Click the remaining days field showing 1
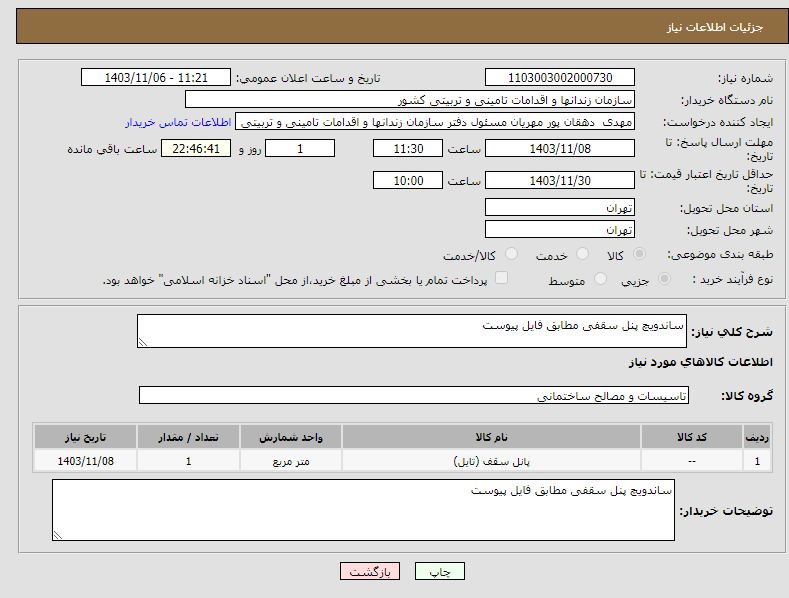Viewport: 789px width, 598px height. point(300,148)
